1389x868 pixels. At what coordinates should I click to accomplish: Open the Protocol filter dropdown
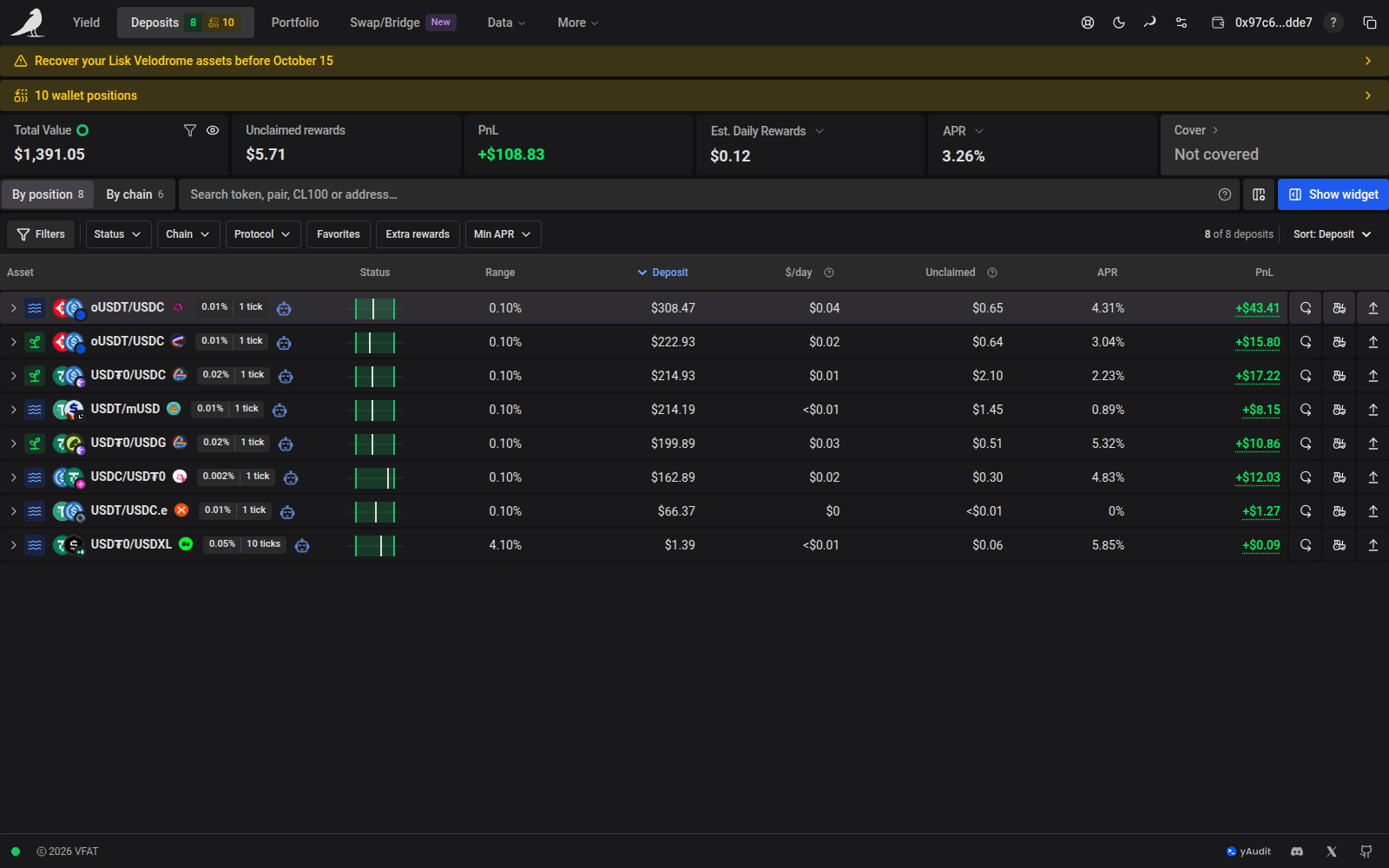pyautogui.click(x=263, y=234)
